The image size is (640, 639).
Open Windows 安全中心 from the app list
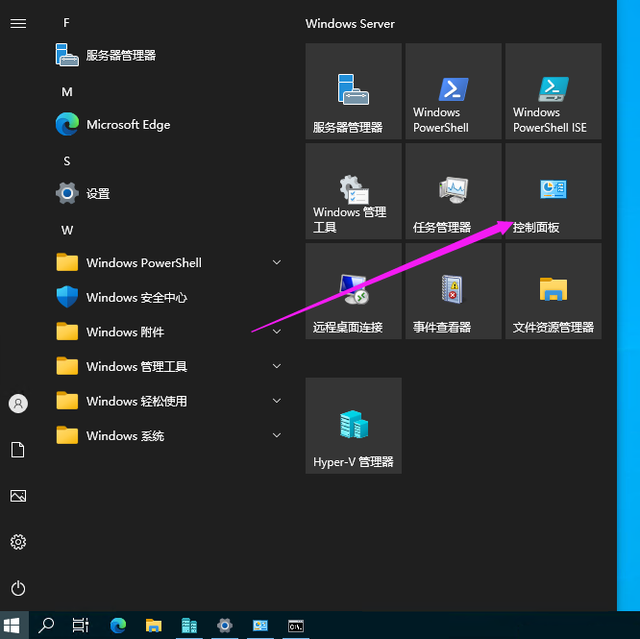pyautogui.click(x=169, y=297)
